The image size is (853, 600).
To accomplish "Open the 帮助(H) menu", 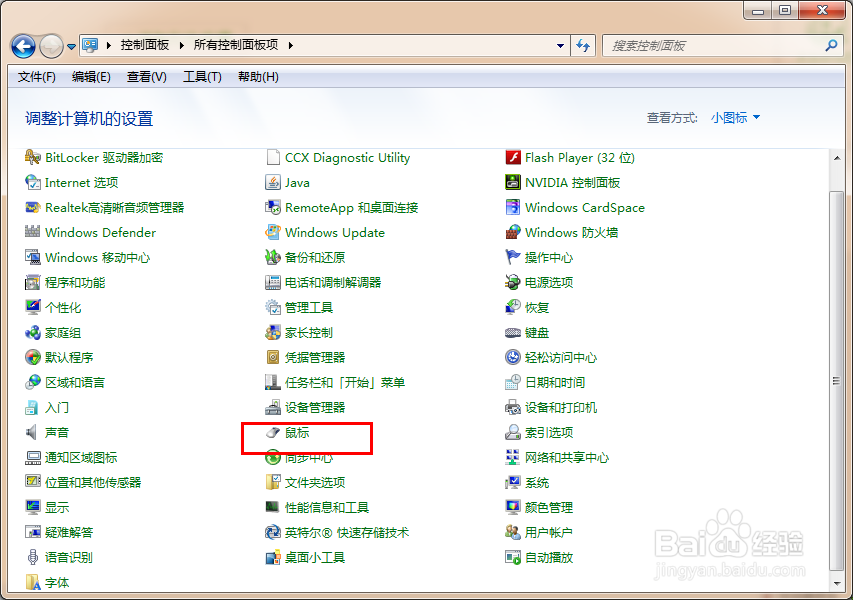I will 258,77.
